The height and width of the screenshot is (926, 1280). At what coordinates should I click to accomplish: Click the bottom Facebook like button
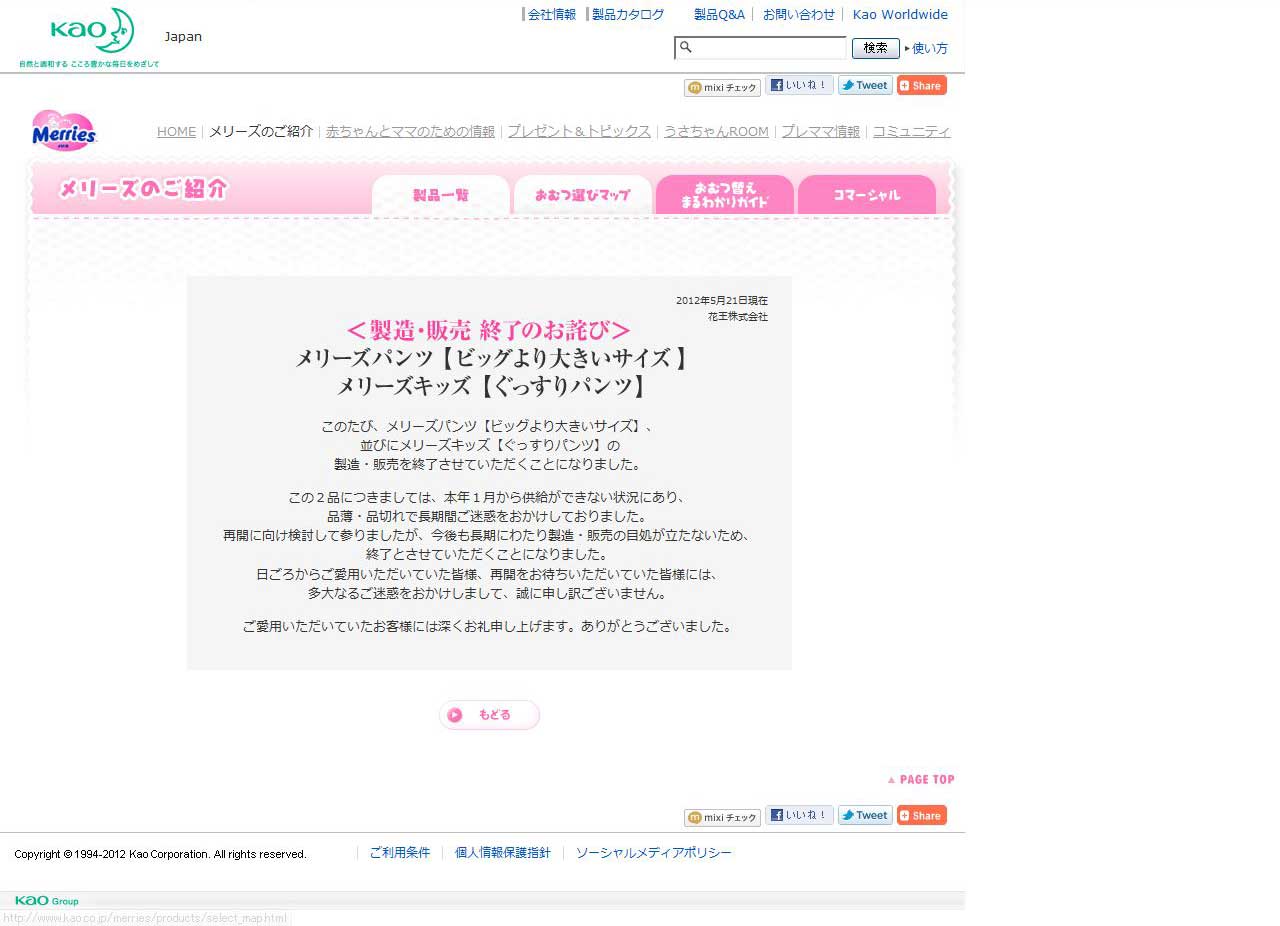pyautogui.click(x=799, y=816)
